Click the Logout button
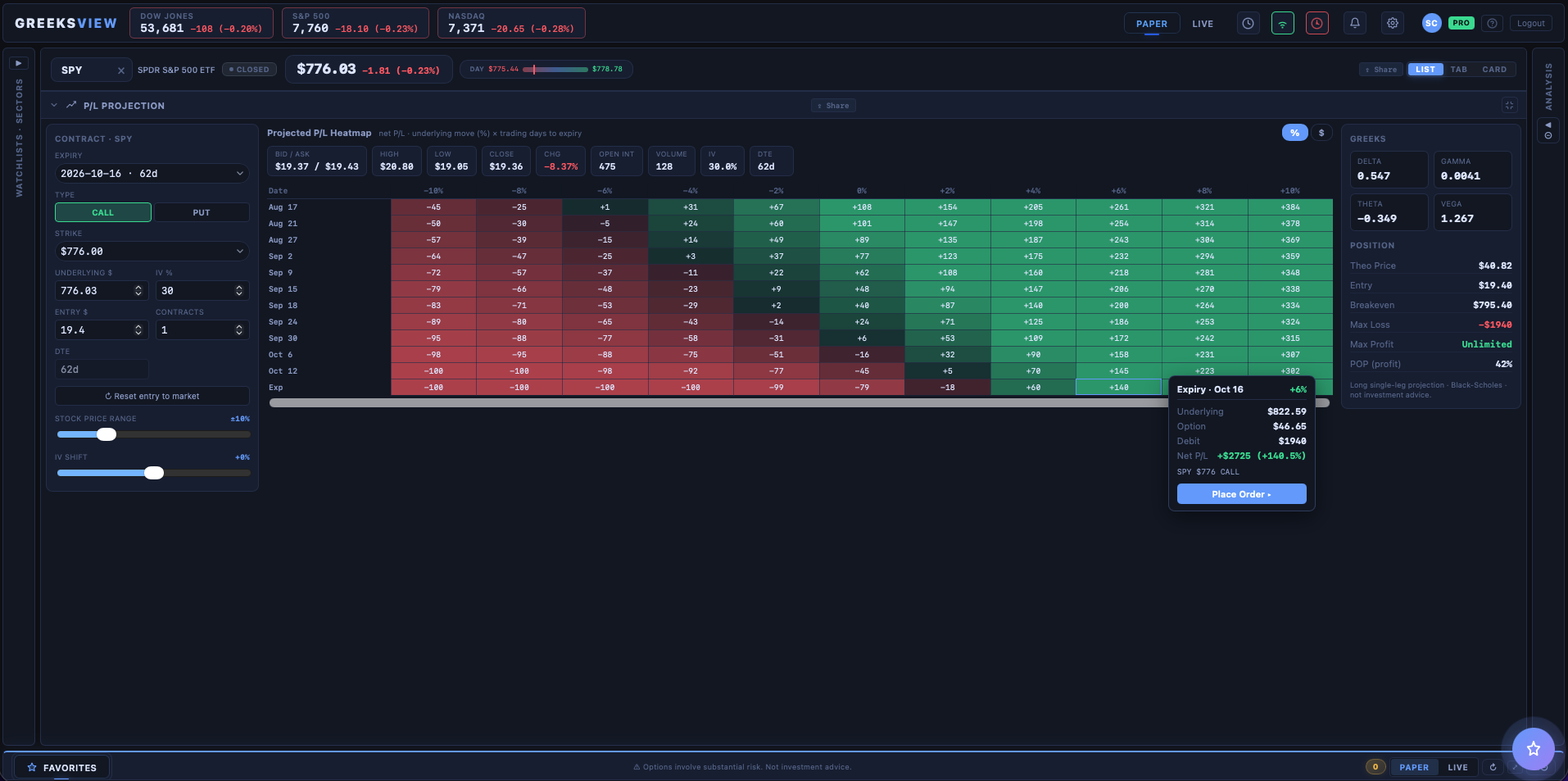The width and height of the screenshot is (1568, 781). (x=1530, y=24)
